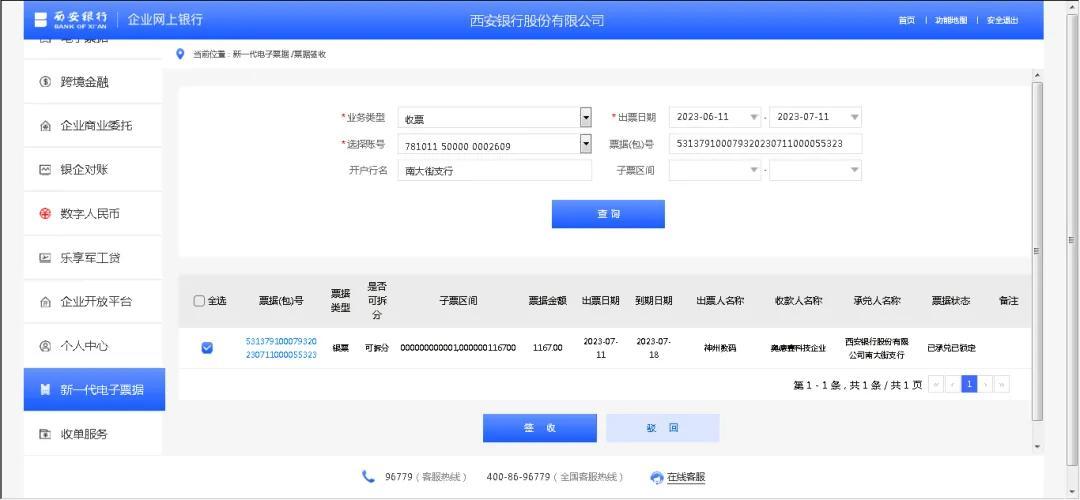Screen dimensions: 1080x500
Task: Click the 首页 home link
Action: coord(906,21)
